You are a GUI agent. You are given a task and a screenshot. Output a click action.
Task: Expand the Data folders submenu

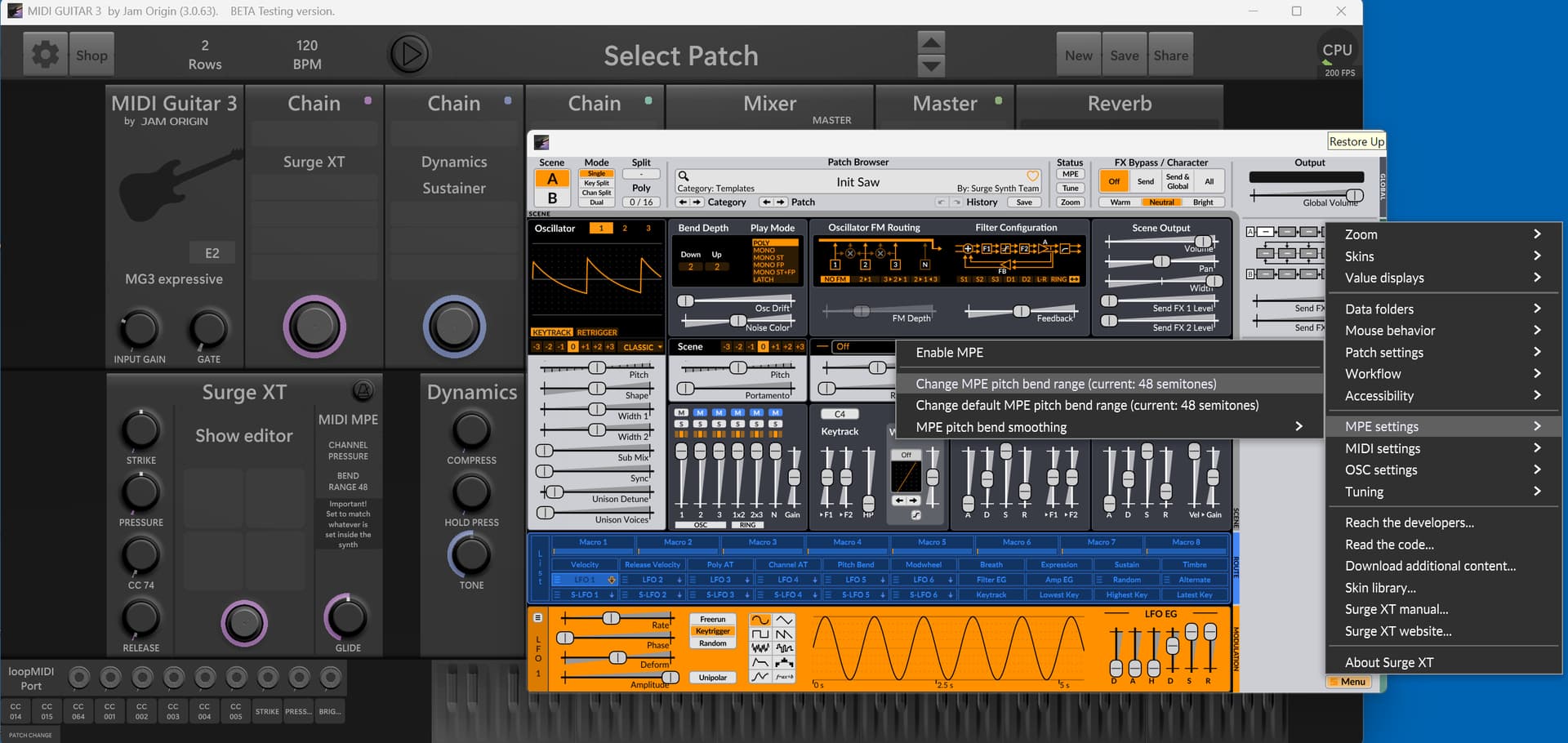(x=1444, y=309)
